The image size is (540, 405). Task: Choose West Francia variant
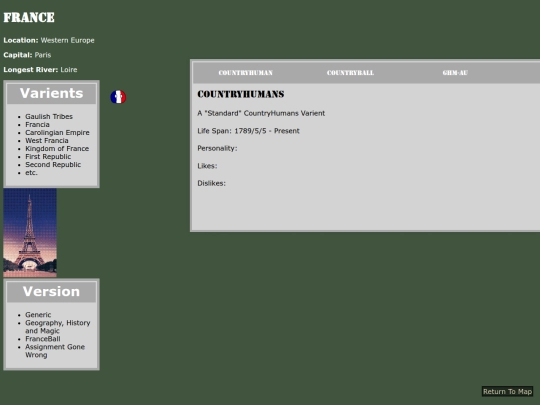coord(47,141)
